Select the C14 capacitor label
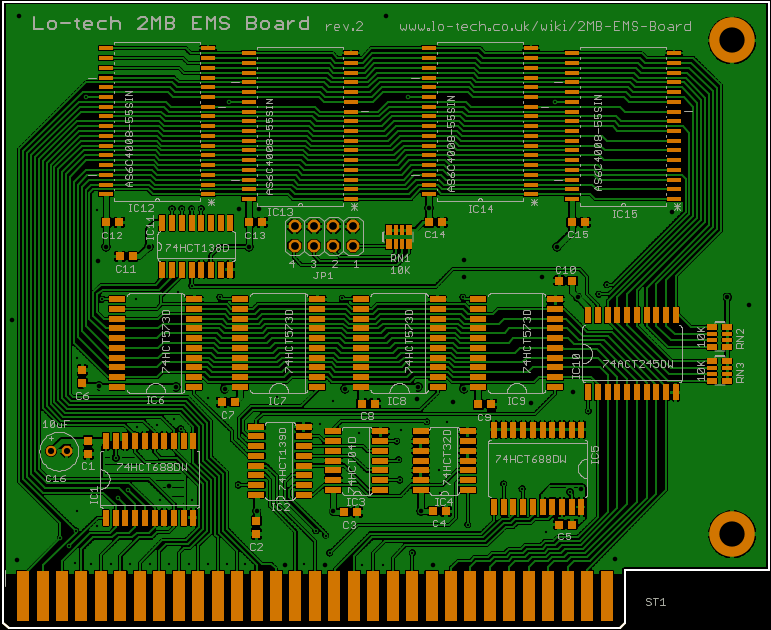The width and height of the screenshot is (771, 630). [x=435, y=235]
